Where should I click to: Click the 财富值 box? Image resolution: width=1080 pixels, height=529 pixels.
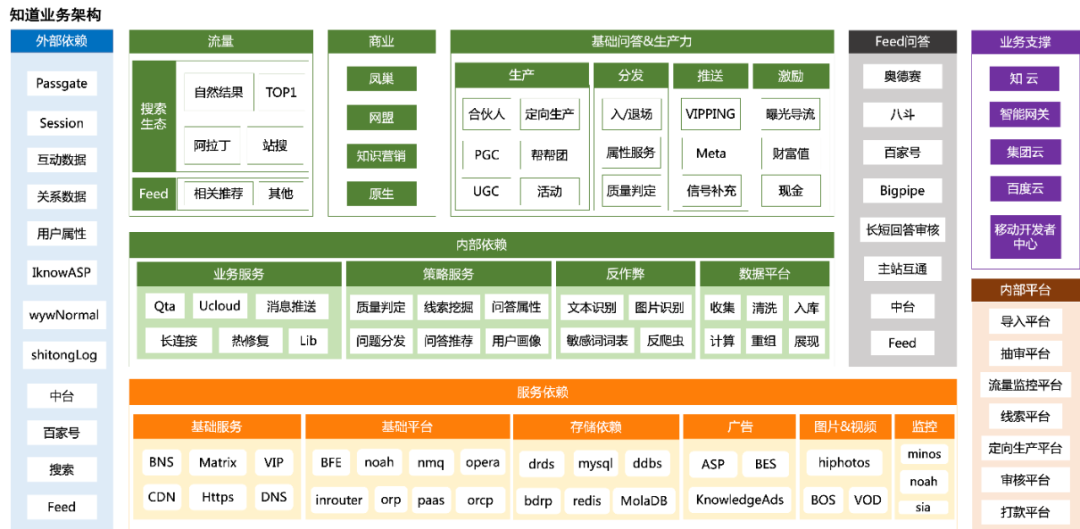click(791, 154)
